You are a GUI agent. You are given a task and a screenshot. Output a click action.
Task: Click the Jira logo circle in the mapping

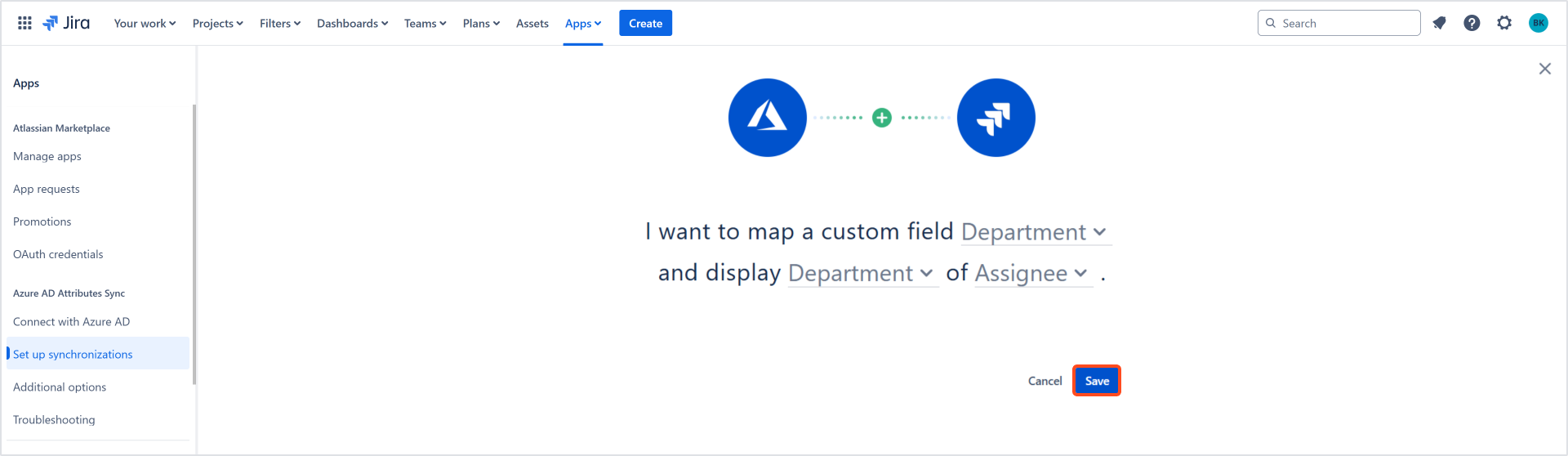coord(996,118)
